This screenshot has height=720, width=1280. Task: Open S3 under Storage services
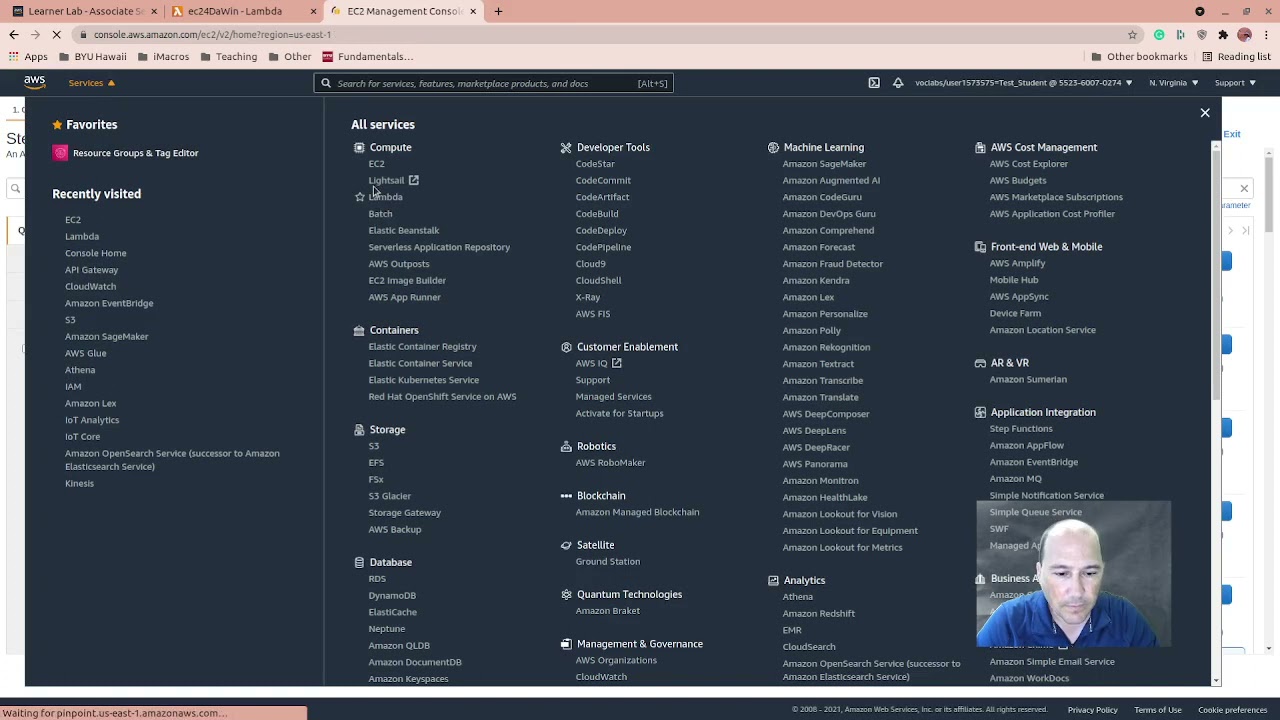click(374, 446)
